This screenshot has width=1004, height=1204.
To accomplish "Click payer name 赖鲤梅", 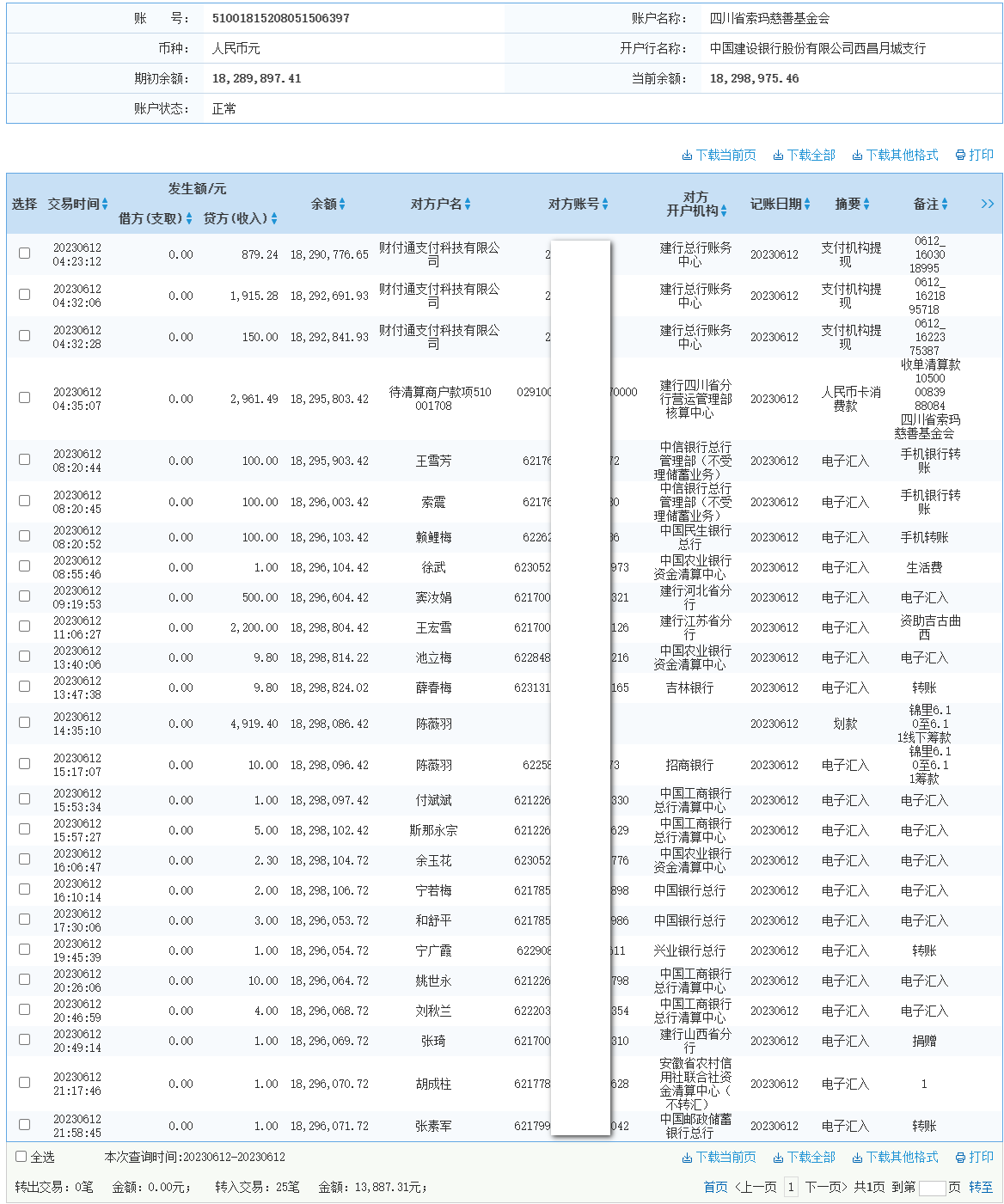I will [x=433, y=537].
